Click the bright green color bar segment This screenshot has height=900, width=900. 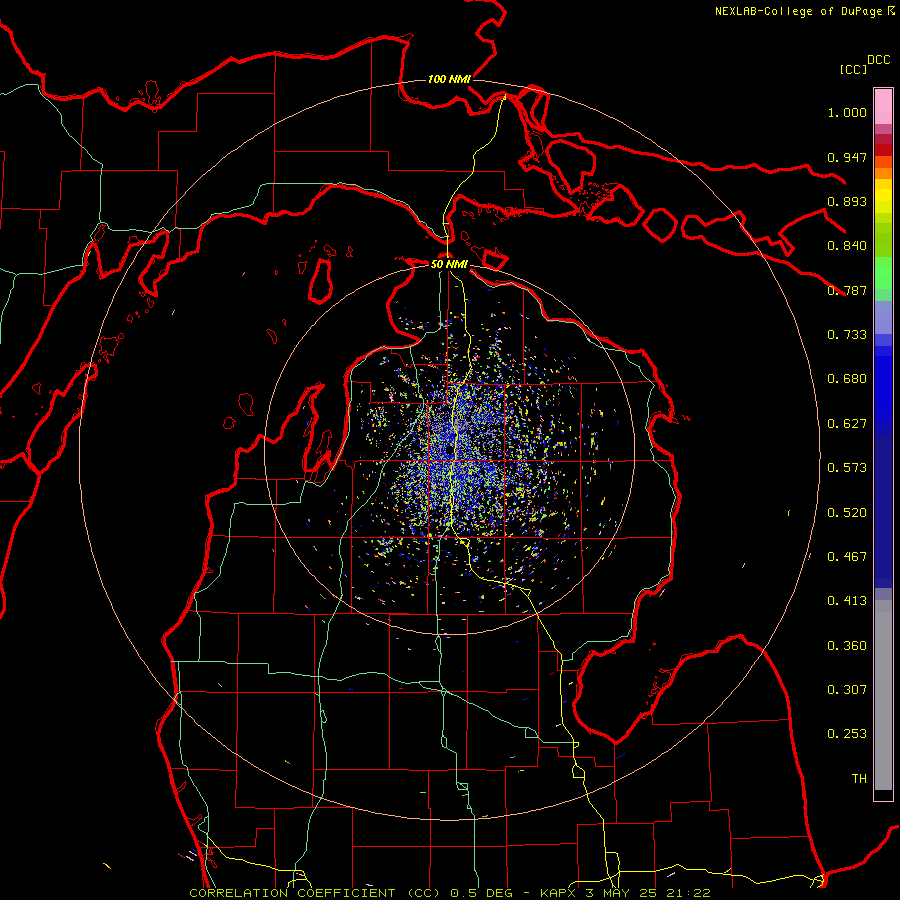tap(883, 273)
